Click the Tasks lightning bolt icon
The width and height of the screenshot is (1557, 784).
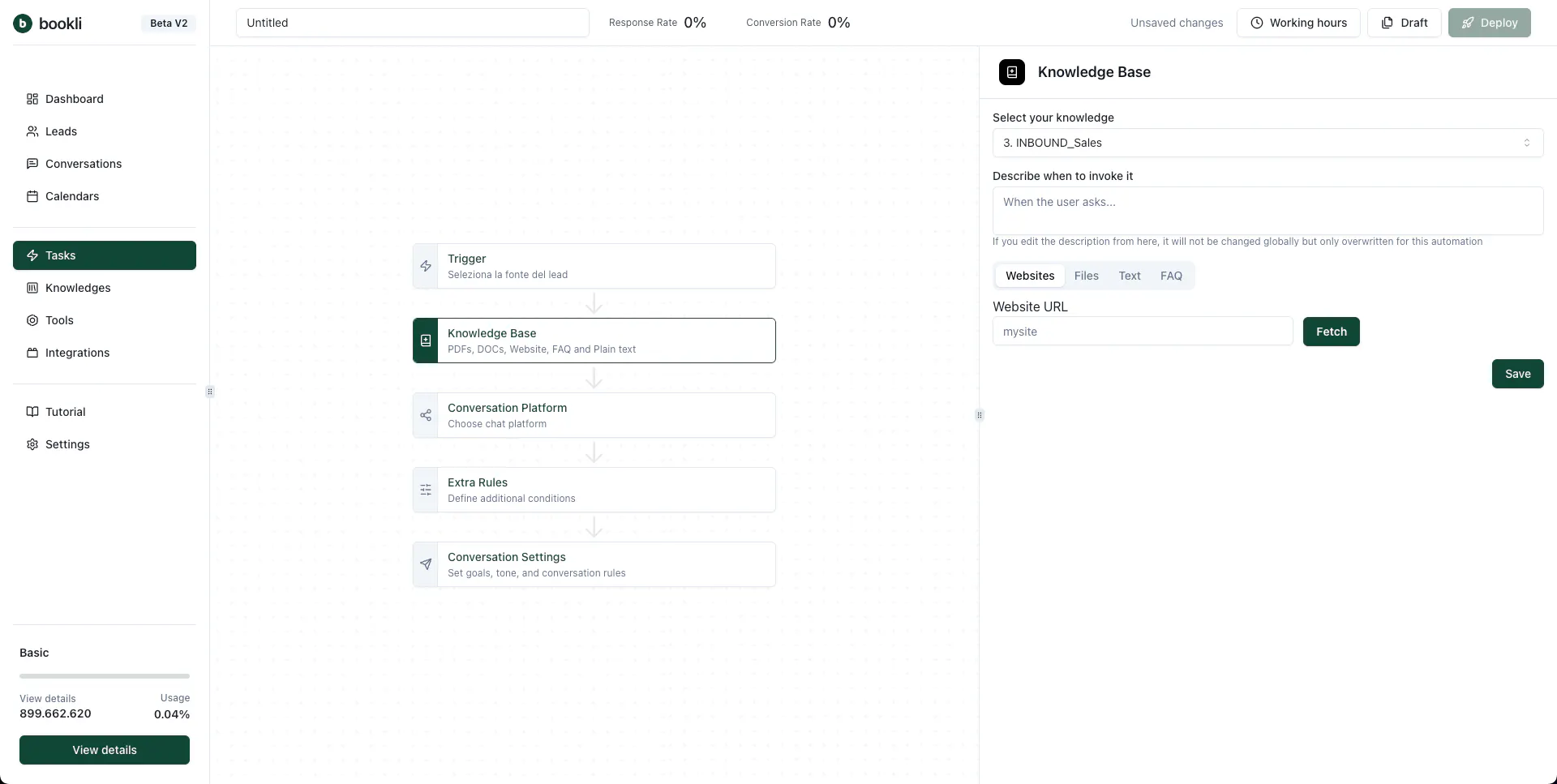click(x=32, y=255)
